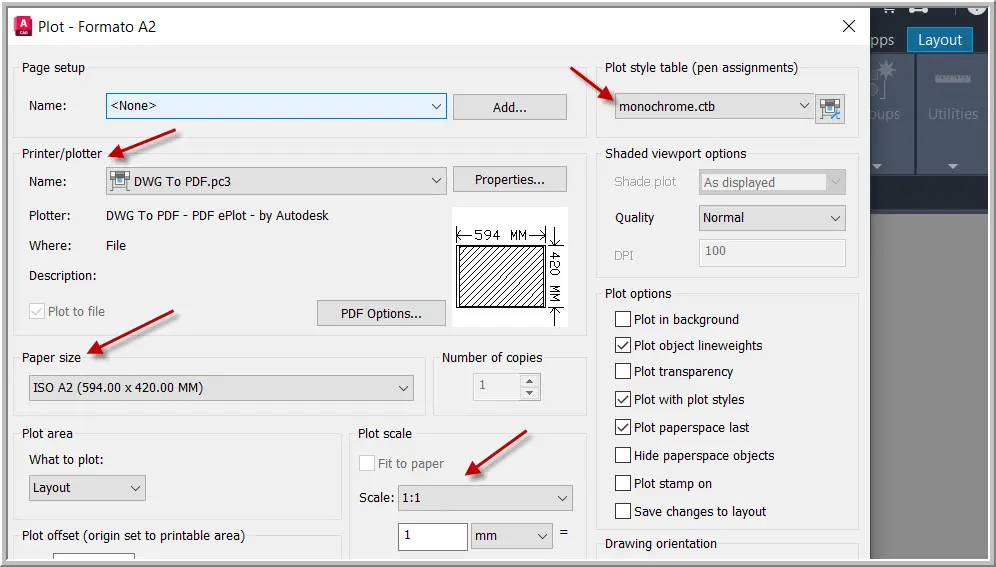996x567 pixels.
Task: Click the plotter icon beside DWG To PDF.pc3
Action: (119, 181)
